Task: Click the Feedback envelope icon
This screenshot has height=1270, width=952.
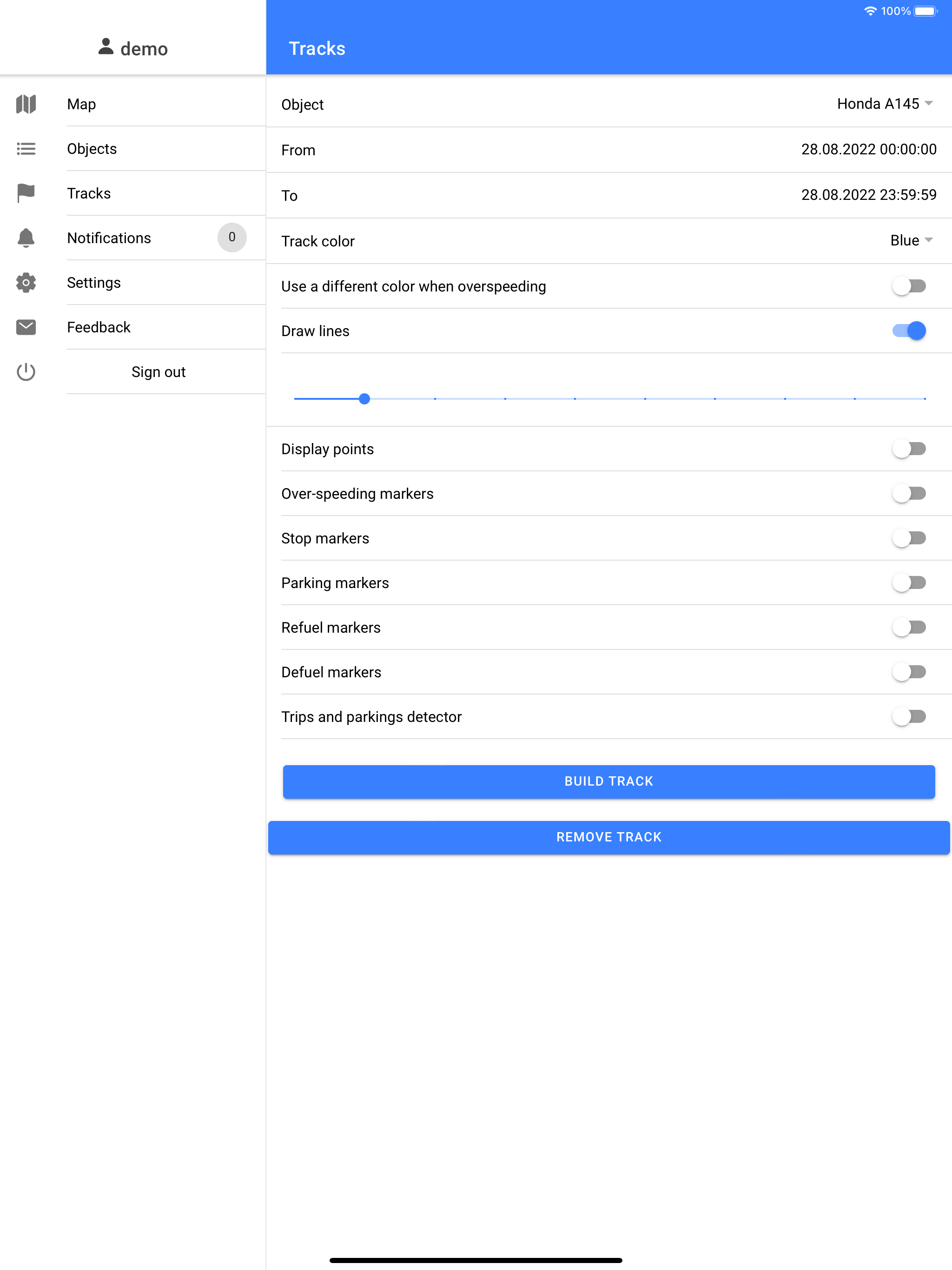Action: (26, 327)
